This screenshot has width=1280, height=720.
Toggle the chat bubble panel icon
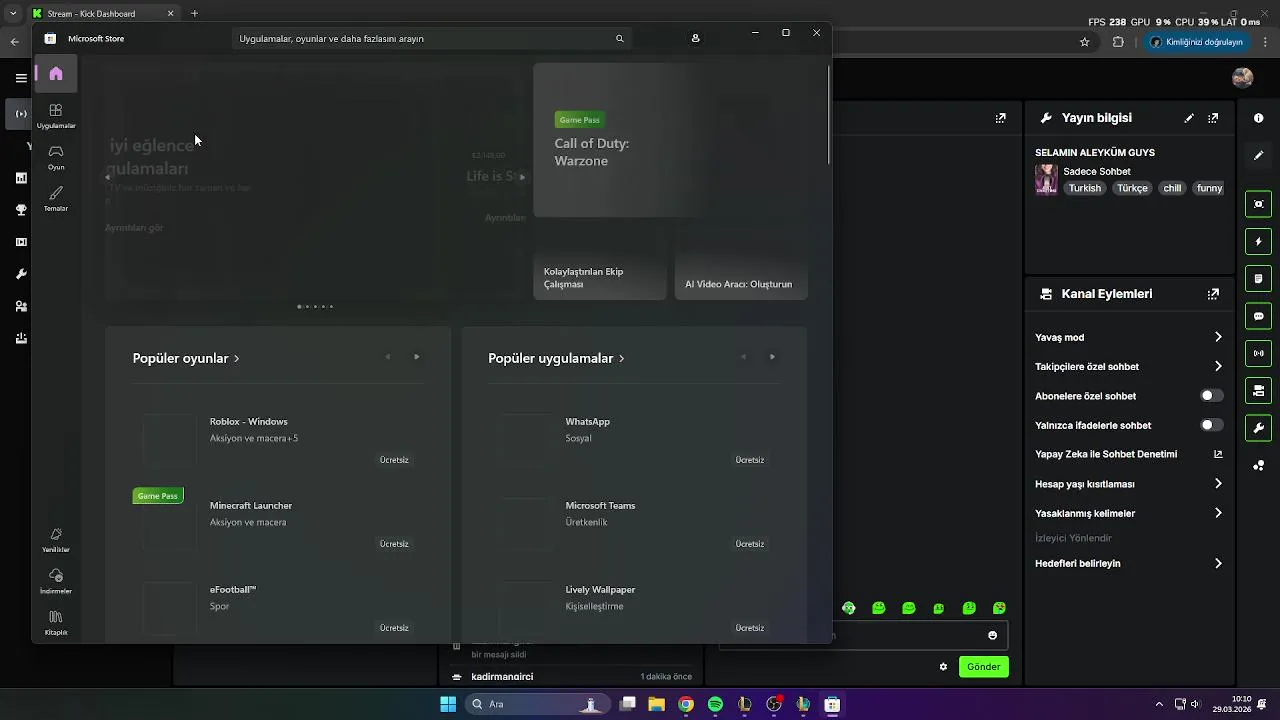pos(1258,316)
